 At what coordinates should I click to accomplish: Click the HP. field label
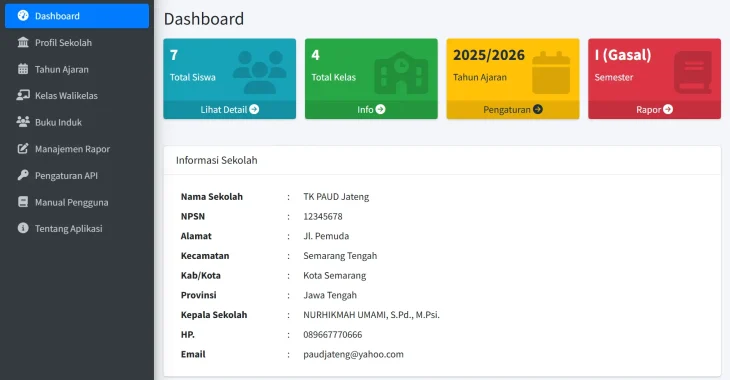coord(188,334)
